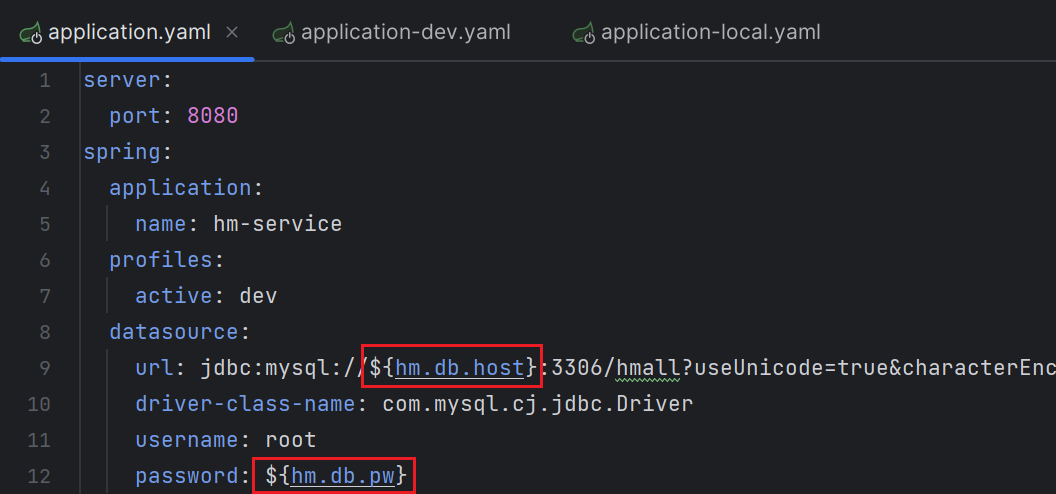This screenshot has height=494, width=1056.
Task: Click the Spring icon on application-dev.yaml tab
Action: (283, 32)
